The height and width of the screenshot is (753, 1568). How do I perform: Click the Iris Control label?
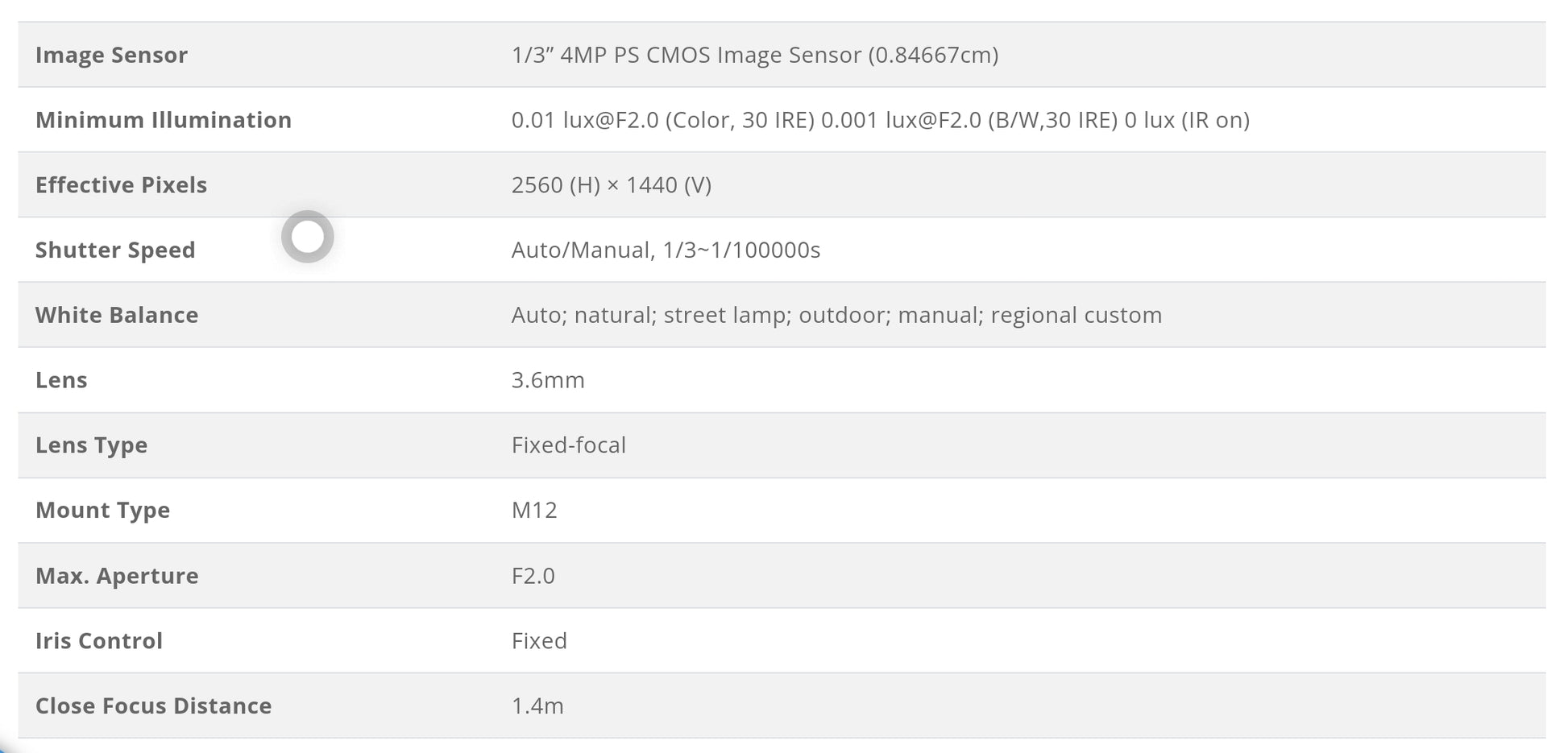click(99, 641)
